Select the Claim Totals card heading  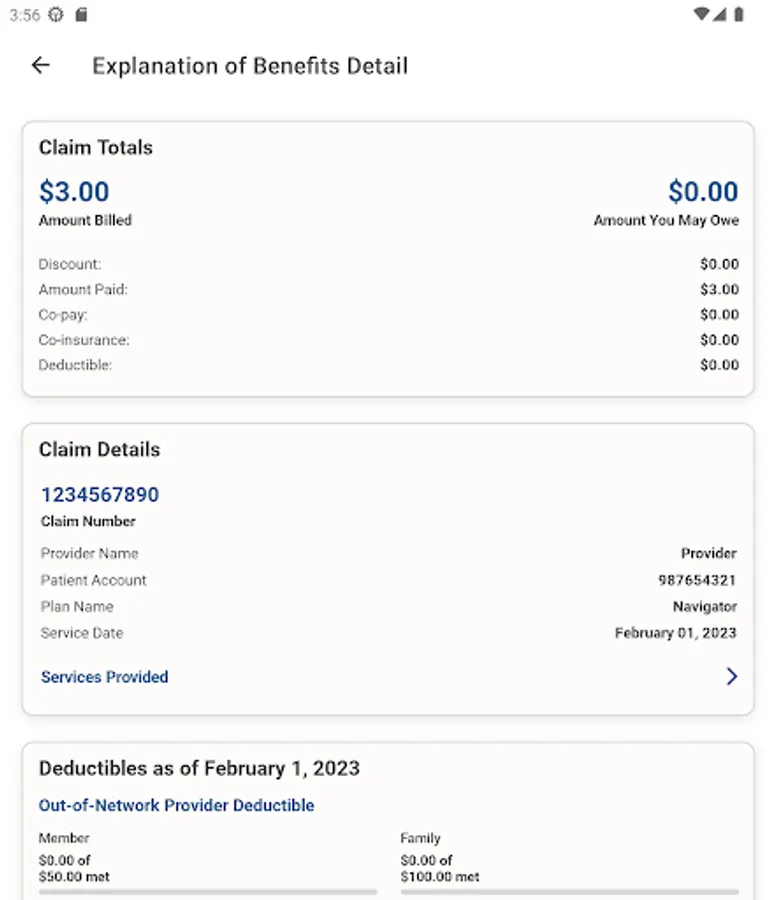tap(96, 148)
